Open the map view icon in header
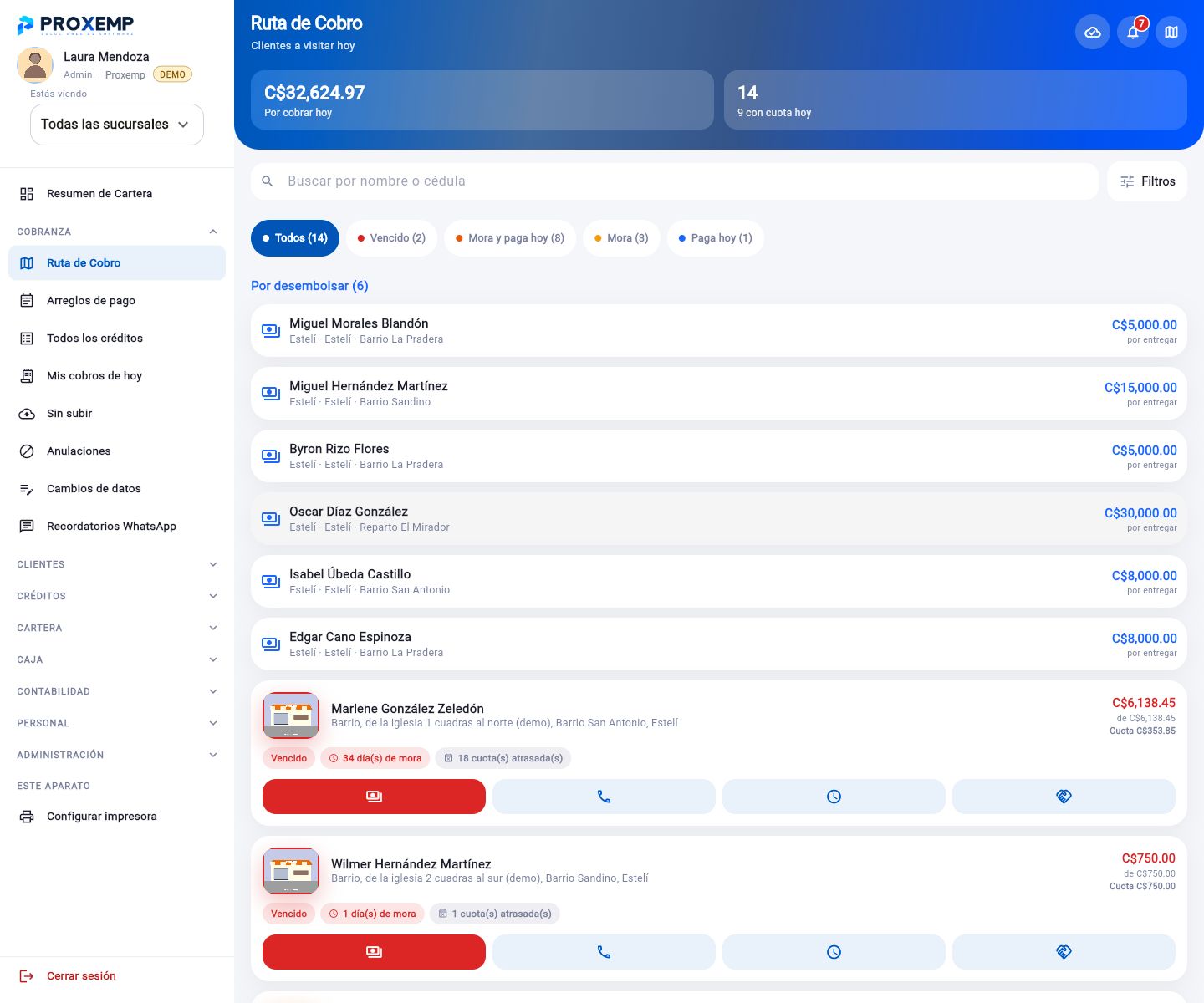This screenshot has width=1204, height=1003. 1171,33
